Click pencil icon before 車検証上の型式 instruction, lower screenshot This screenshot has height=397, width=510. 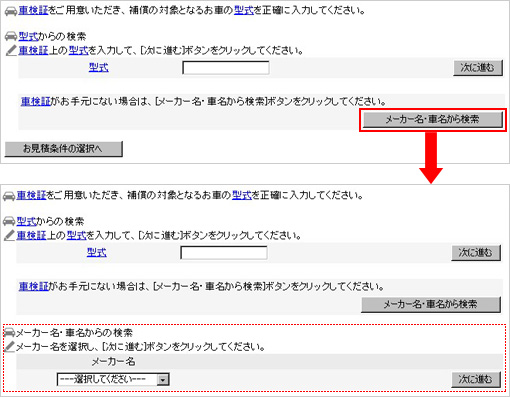[x=9, y=235]
